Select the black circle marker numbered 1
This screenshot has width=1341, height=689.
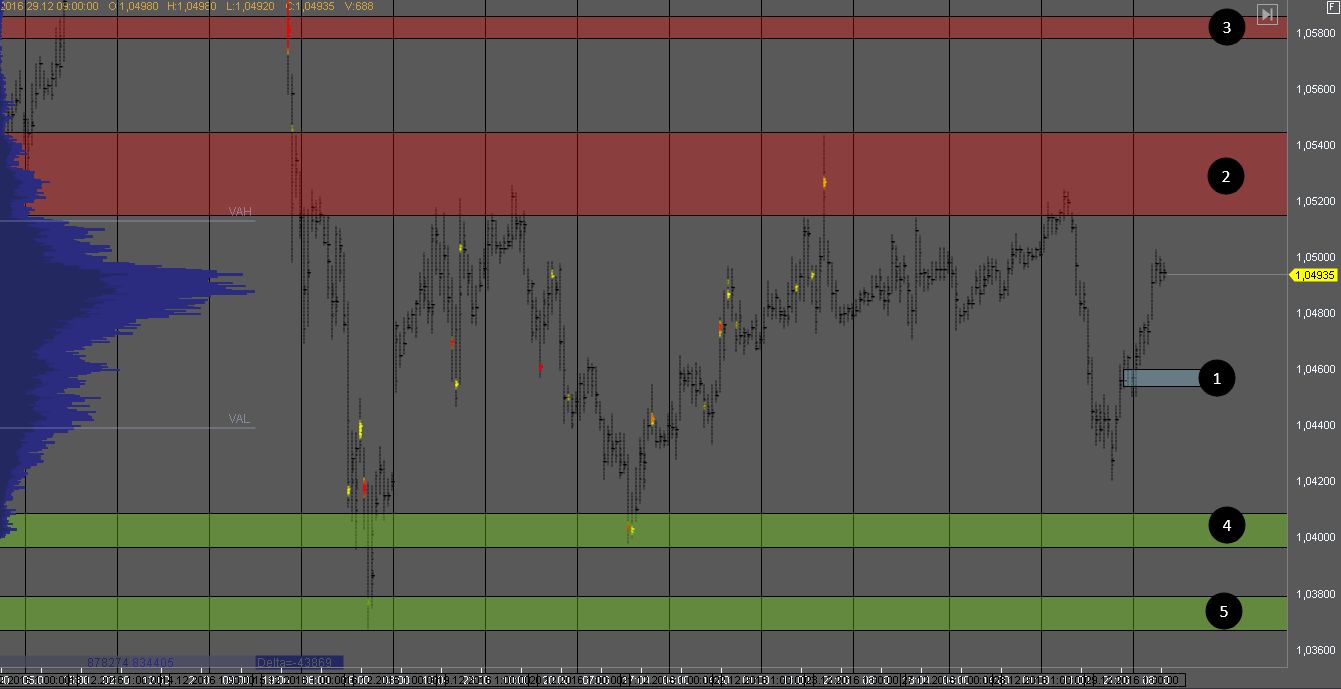tap(1217, 378)
